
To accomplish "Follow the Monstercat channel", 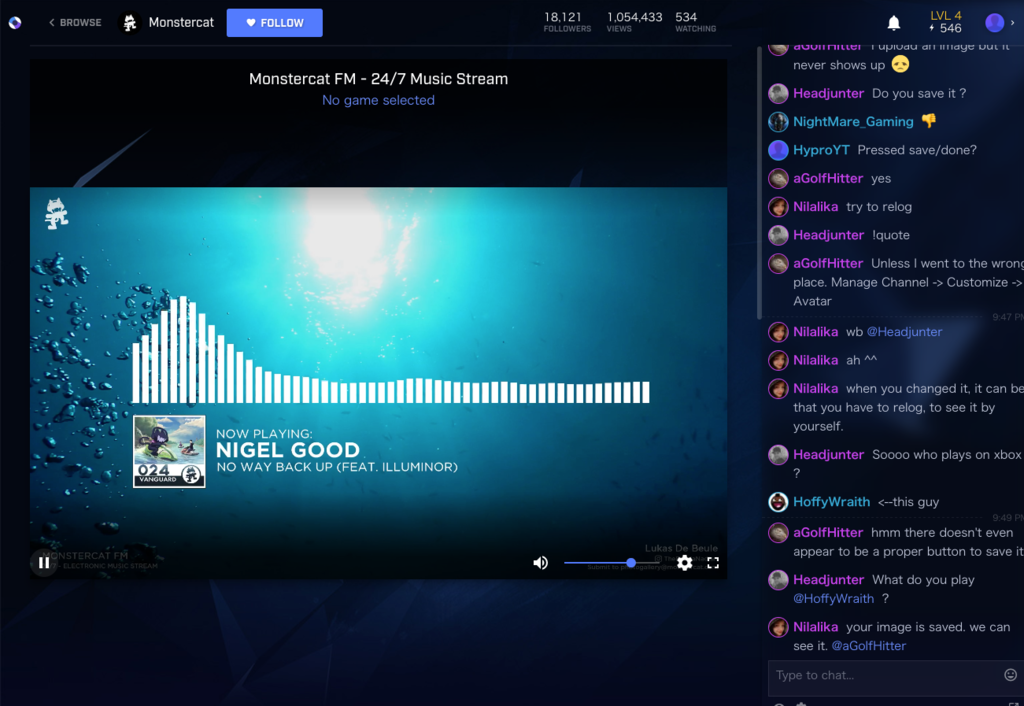I will [274, 23].
